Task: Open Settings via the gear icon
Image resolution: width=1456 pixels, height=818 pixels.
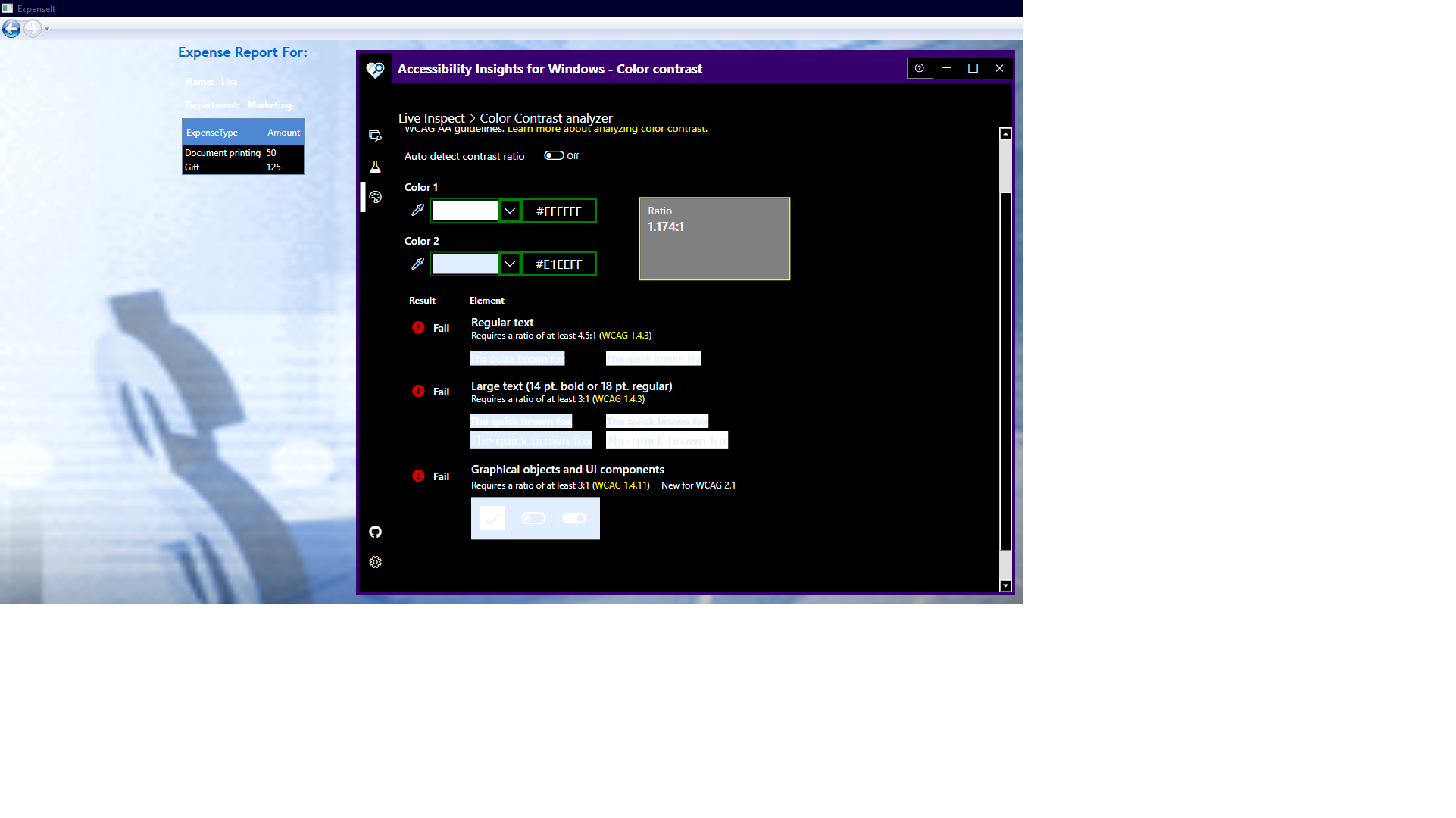Action: point(375,562)
